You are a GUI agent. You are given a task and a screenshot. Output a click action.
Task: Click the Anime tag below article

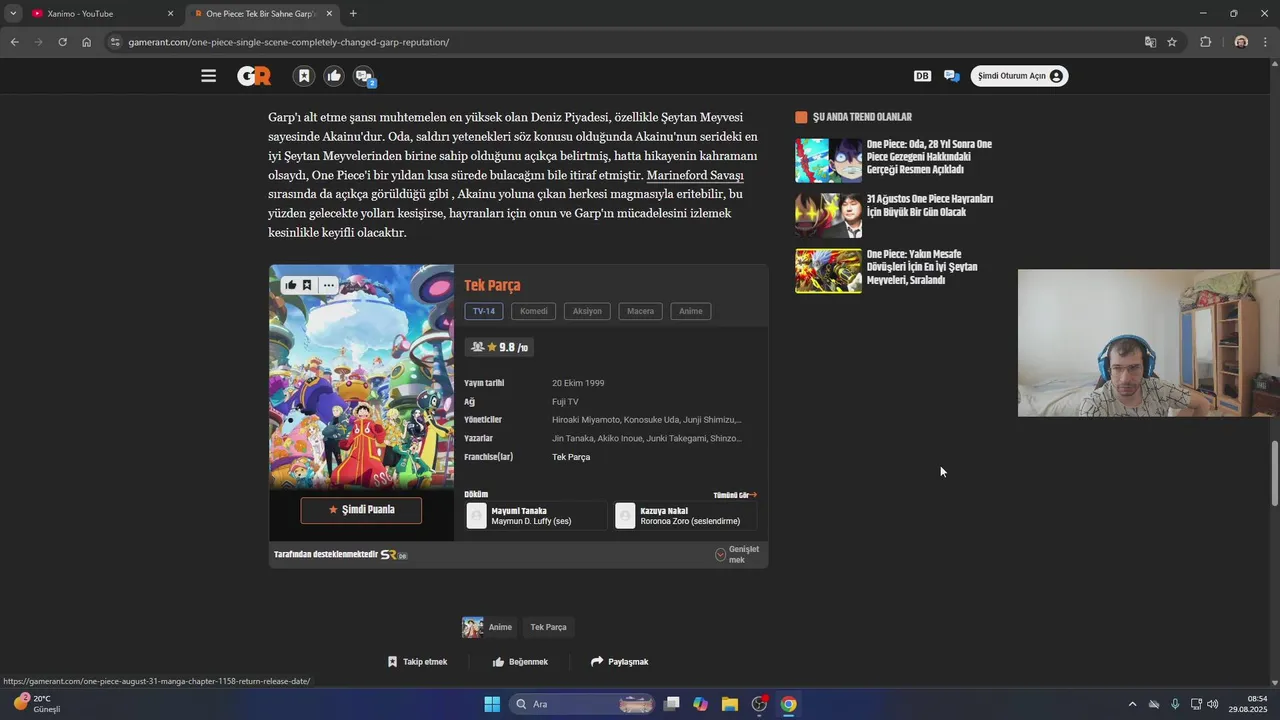489,627
